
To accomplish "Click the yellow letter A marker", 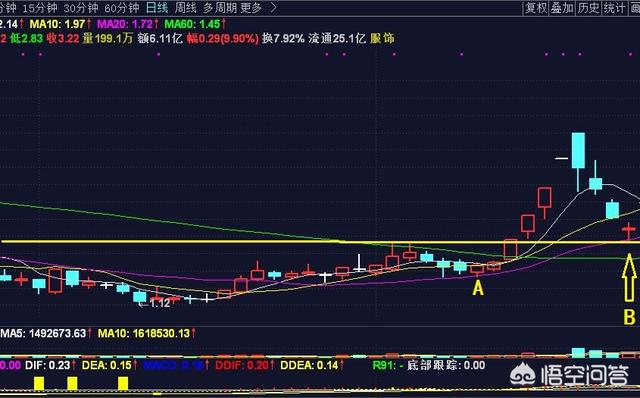I will [x=478, y=289].
